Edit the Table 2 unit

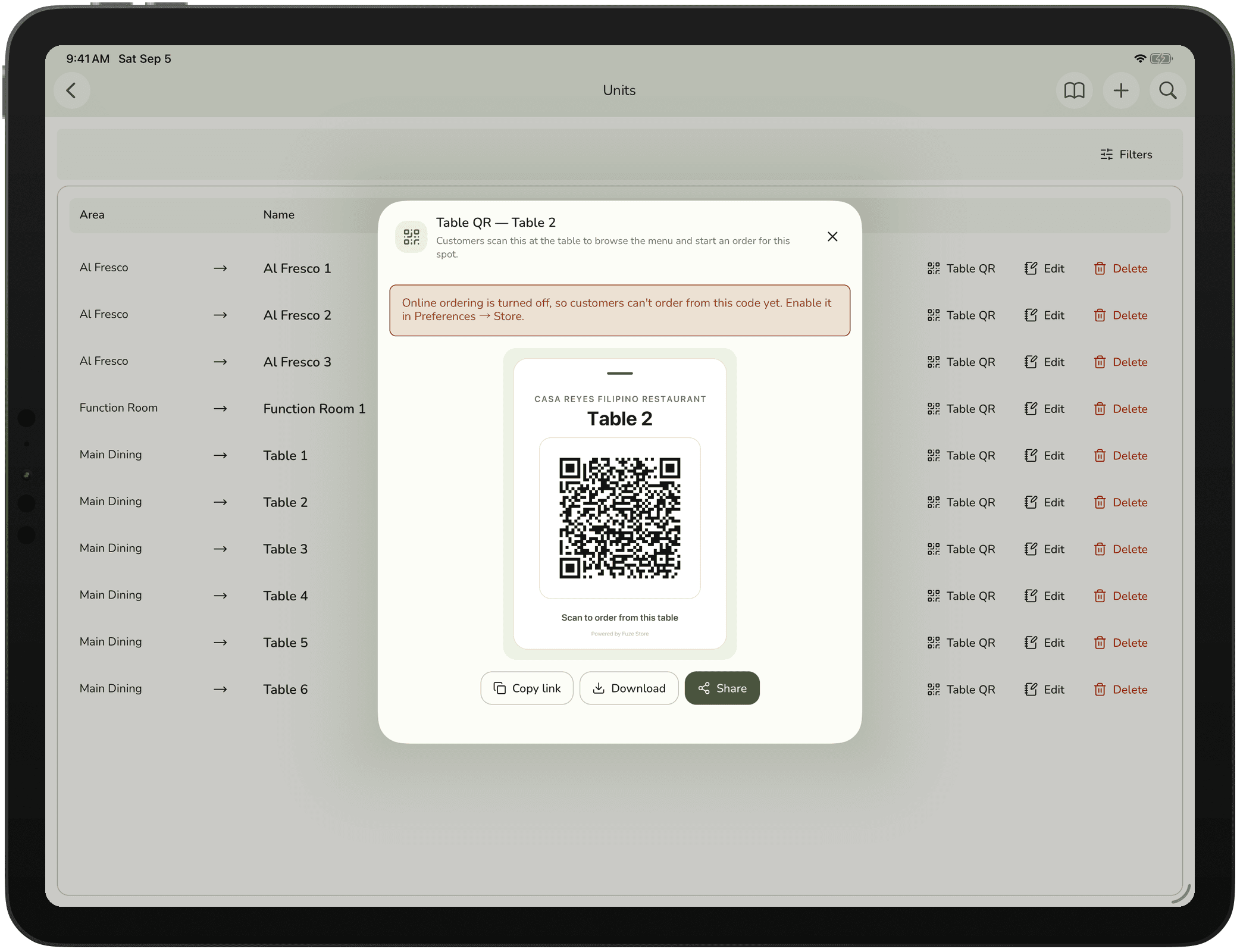coord(1044,503)
